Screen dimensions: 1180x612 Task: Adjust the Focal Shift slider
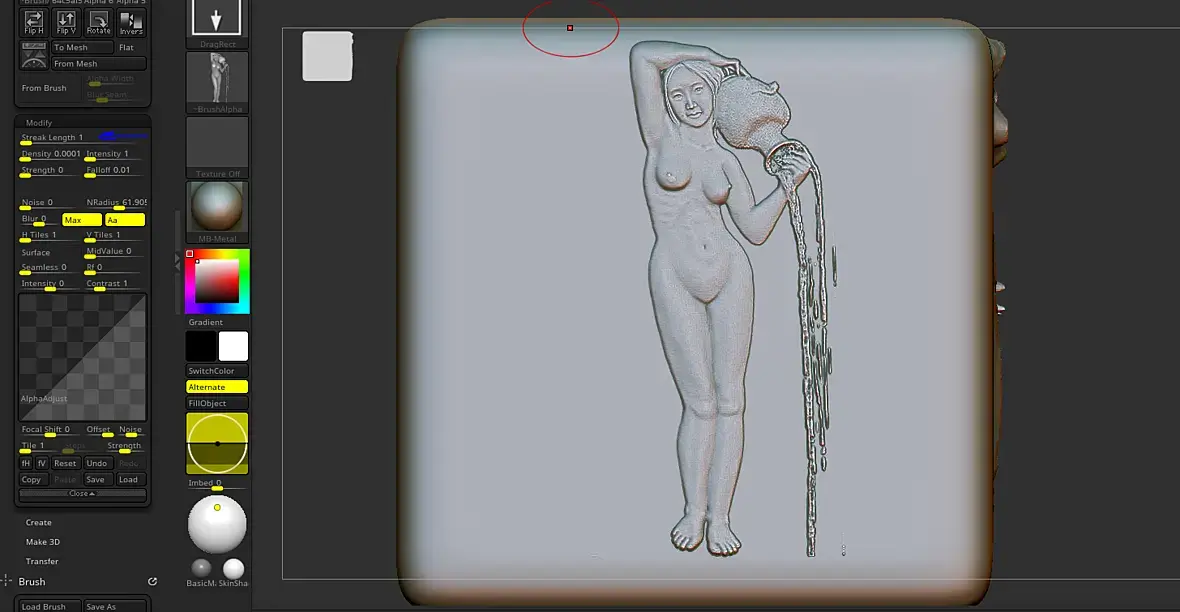[x=50, y=430]
